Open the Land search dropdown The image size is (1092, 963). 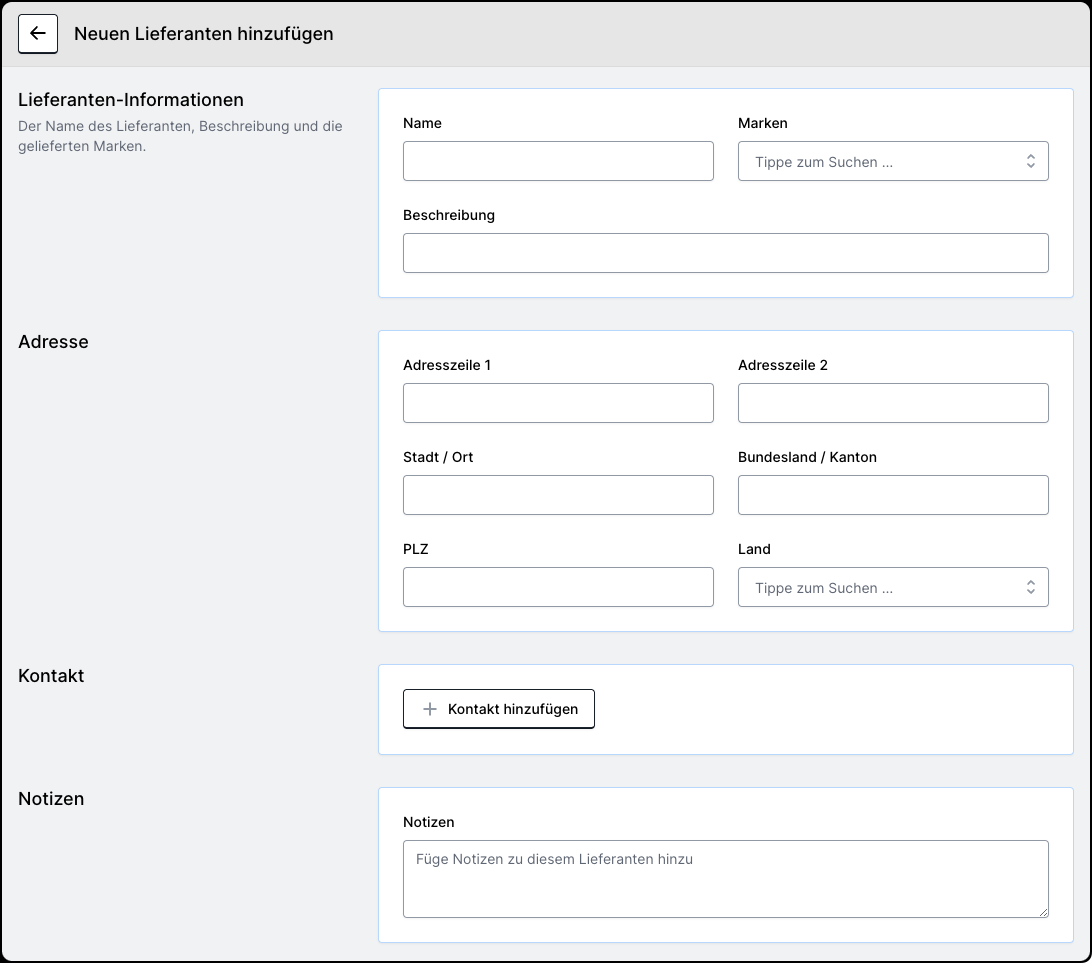tap(880, 587)
